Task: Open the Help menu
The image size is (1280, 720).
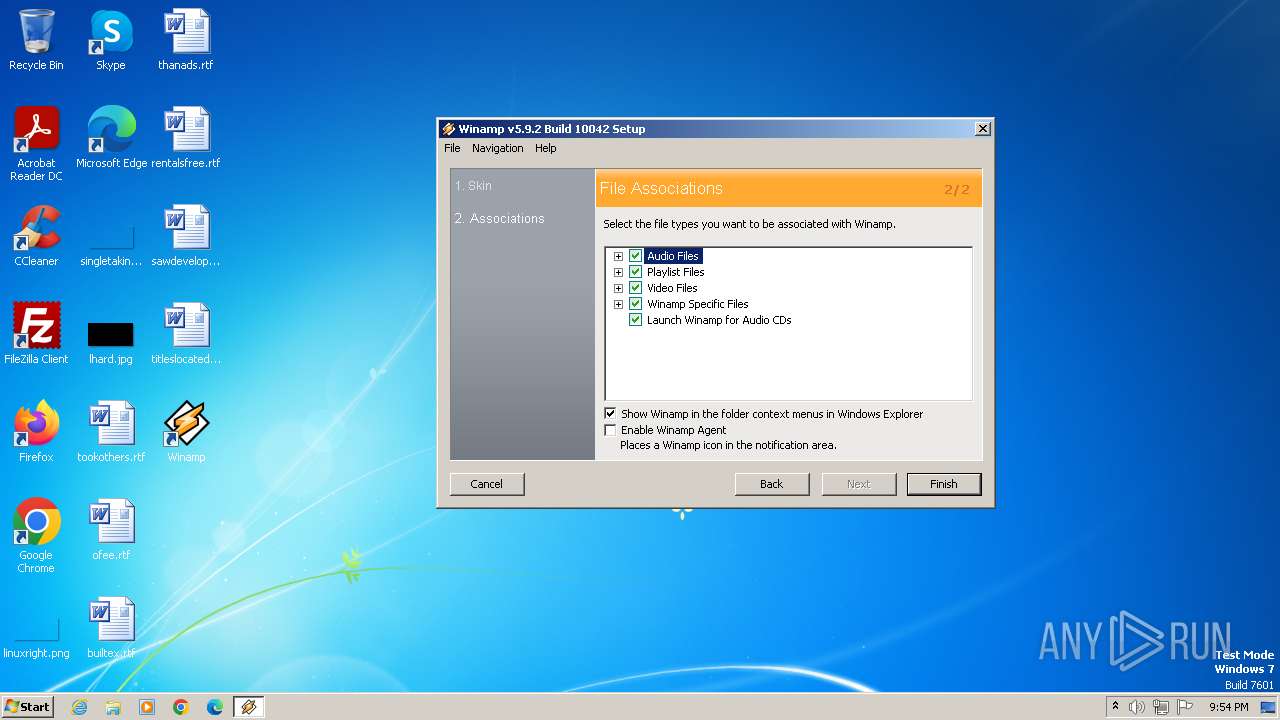Action: pos(545,148)
